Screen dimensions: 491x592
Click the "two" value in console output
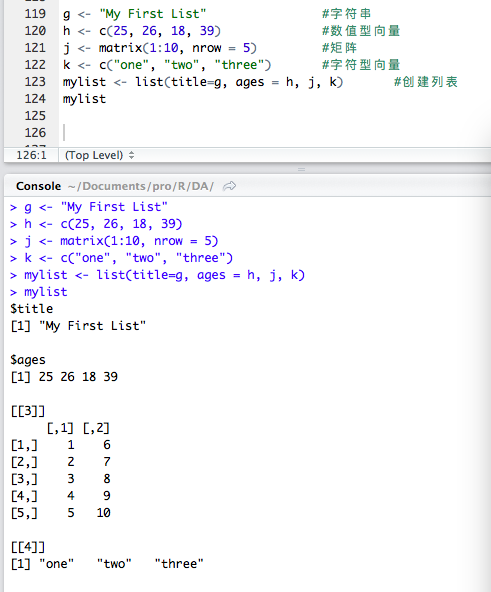[114, 564]
